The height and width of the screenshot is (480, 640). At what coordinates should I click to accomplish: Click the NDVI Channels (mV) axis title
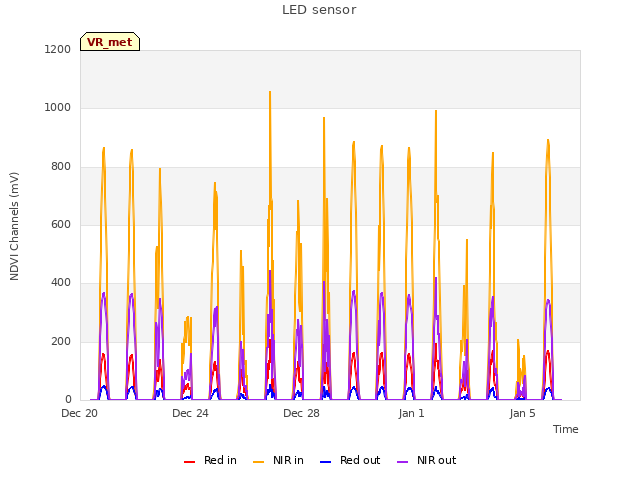coord(14,226)
